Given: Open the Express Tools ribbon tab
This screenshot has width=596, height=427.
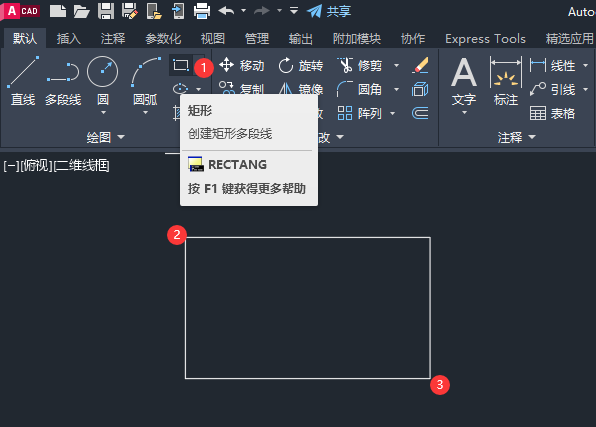Looking at the screenshot, I should (x=485, y=38).
